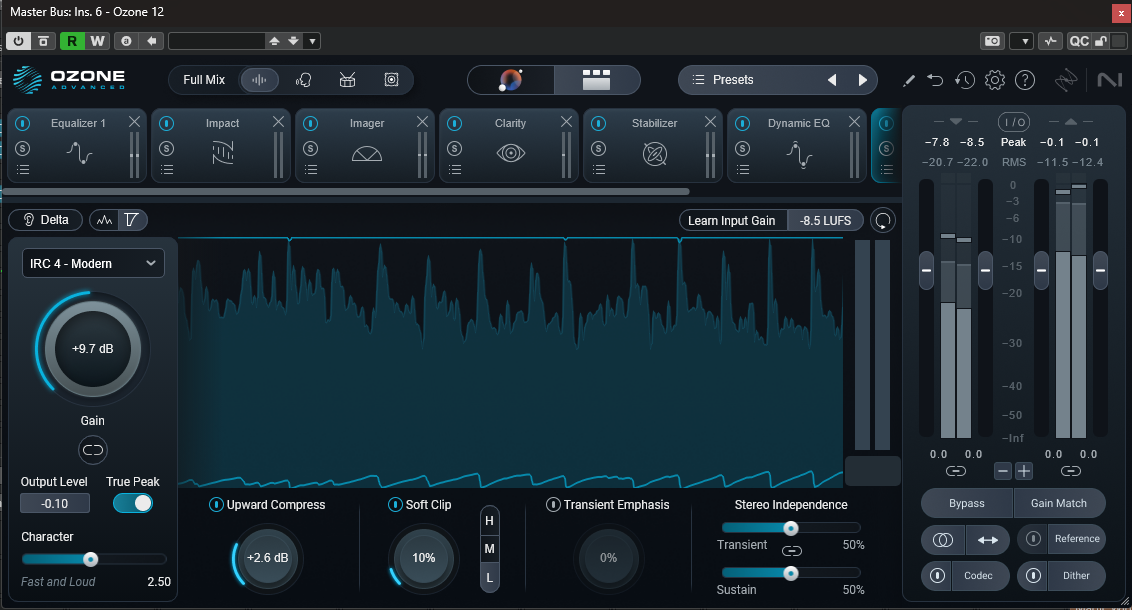Open Imager module presets list icon
This screenshot has height=610, width=1132.
[x=310, y=170]
